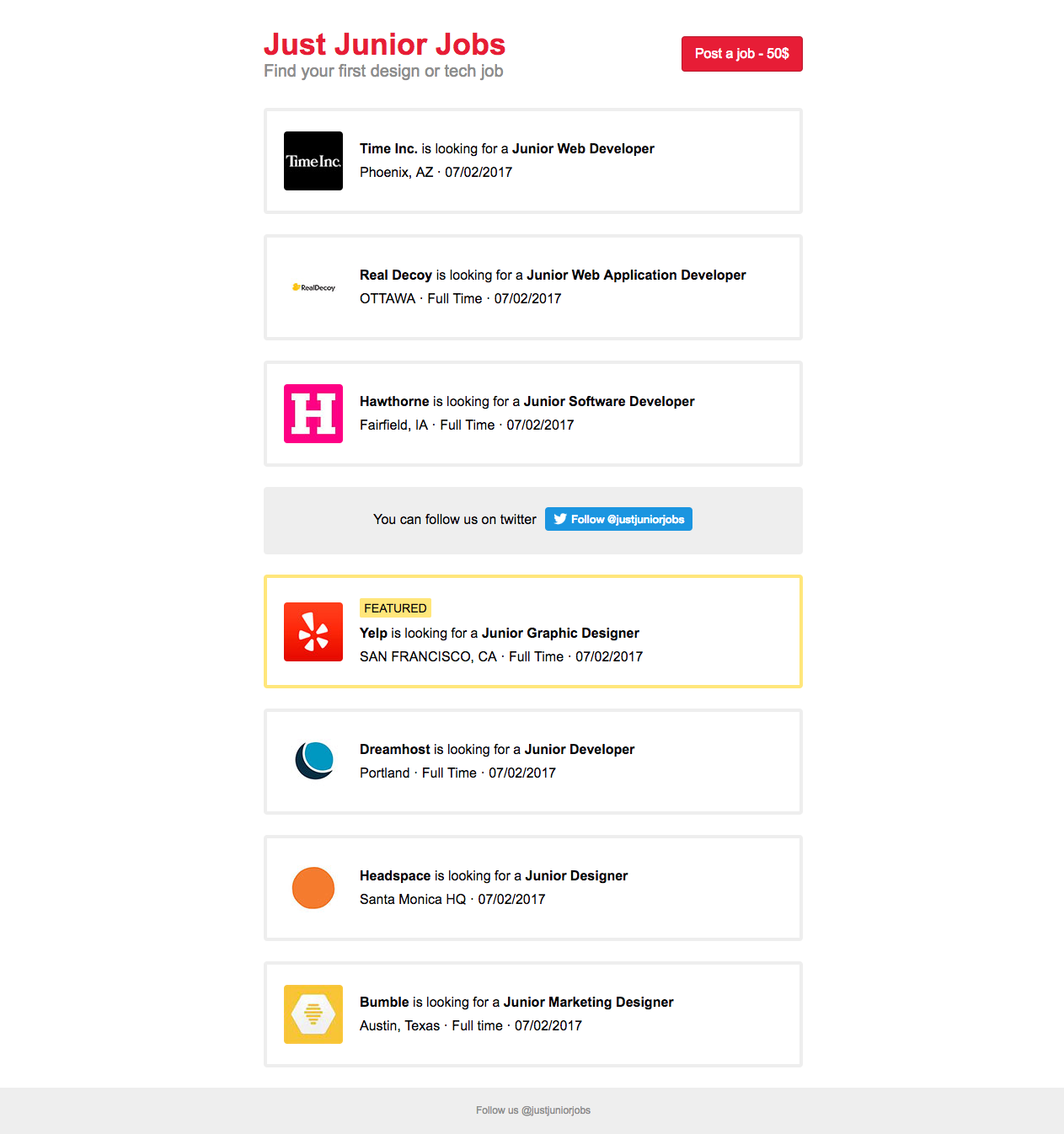Click the Twitter bird icon in the follow button
This screenshot has height=1134, width=1064.
(x=560, y=519)
